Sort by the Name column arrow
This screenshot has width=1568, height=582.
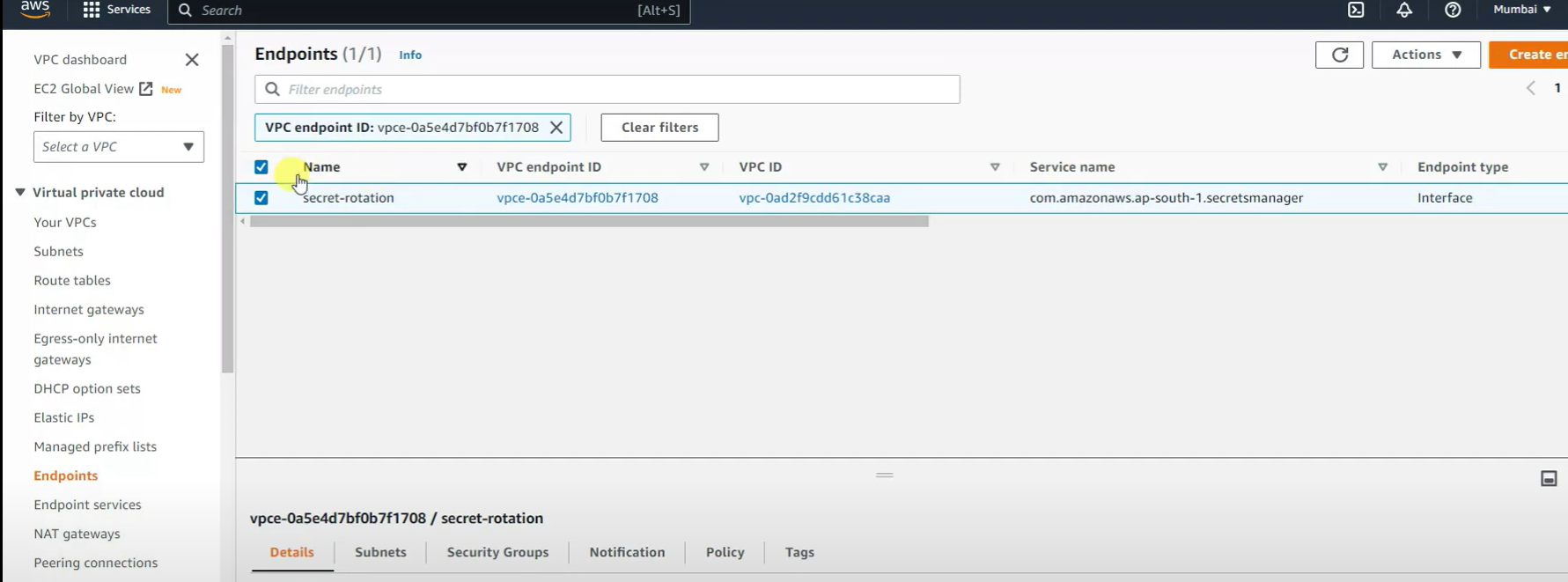461,167
